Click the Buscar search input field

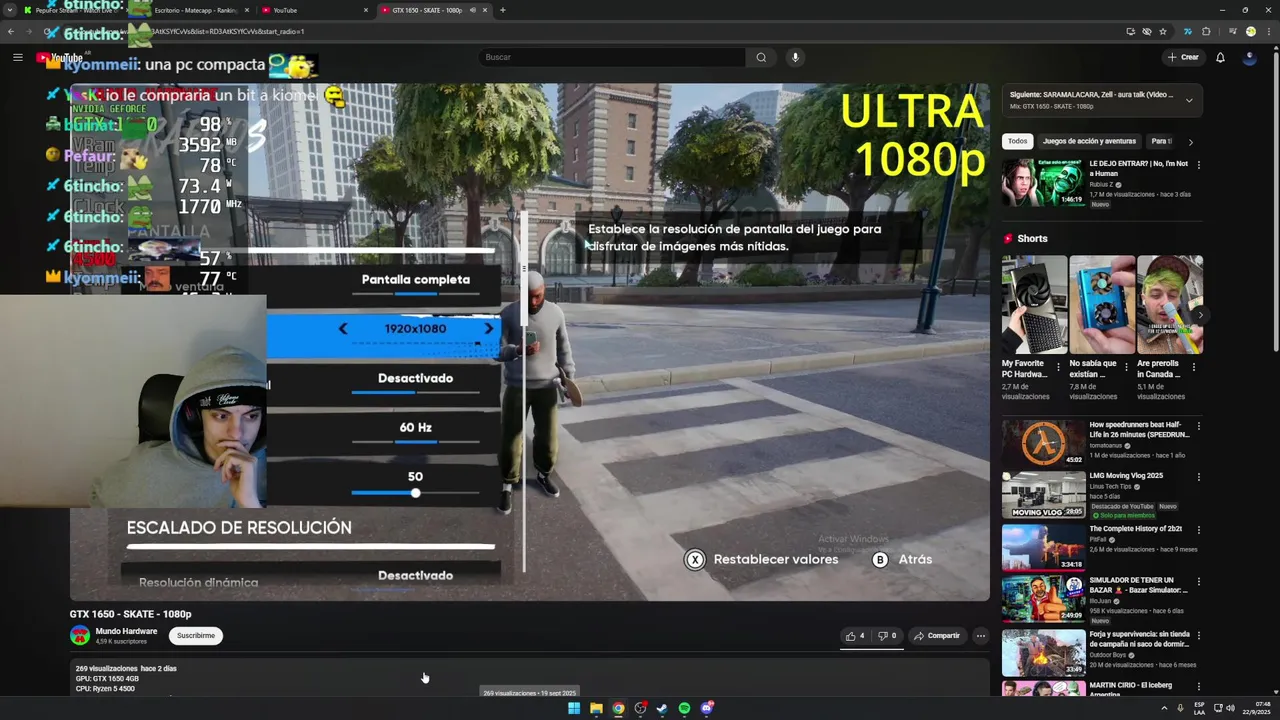612,57
